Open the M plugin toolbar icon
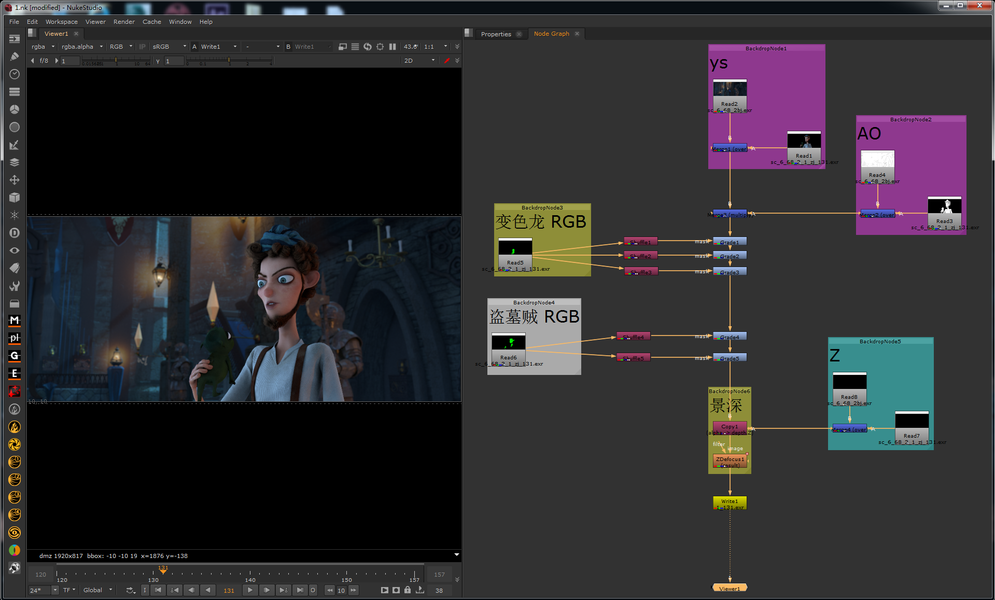The image size is (995, 600). coord(14,320)
